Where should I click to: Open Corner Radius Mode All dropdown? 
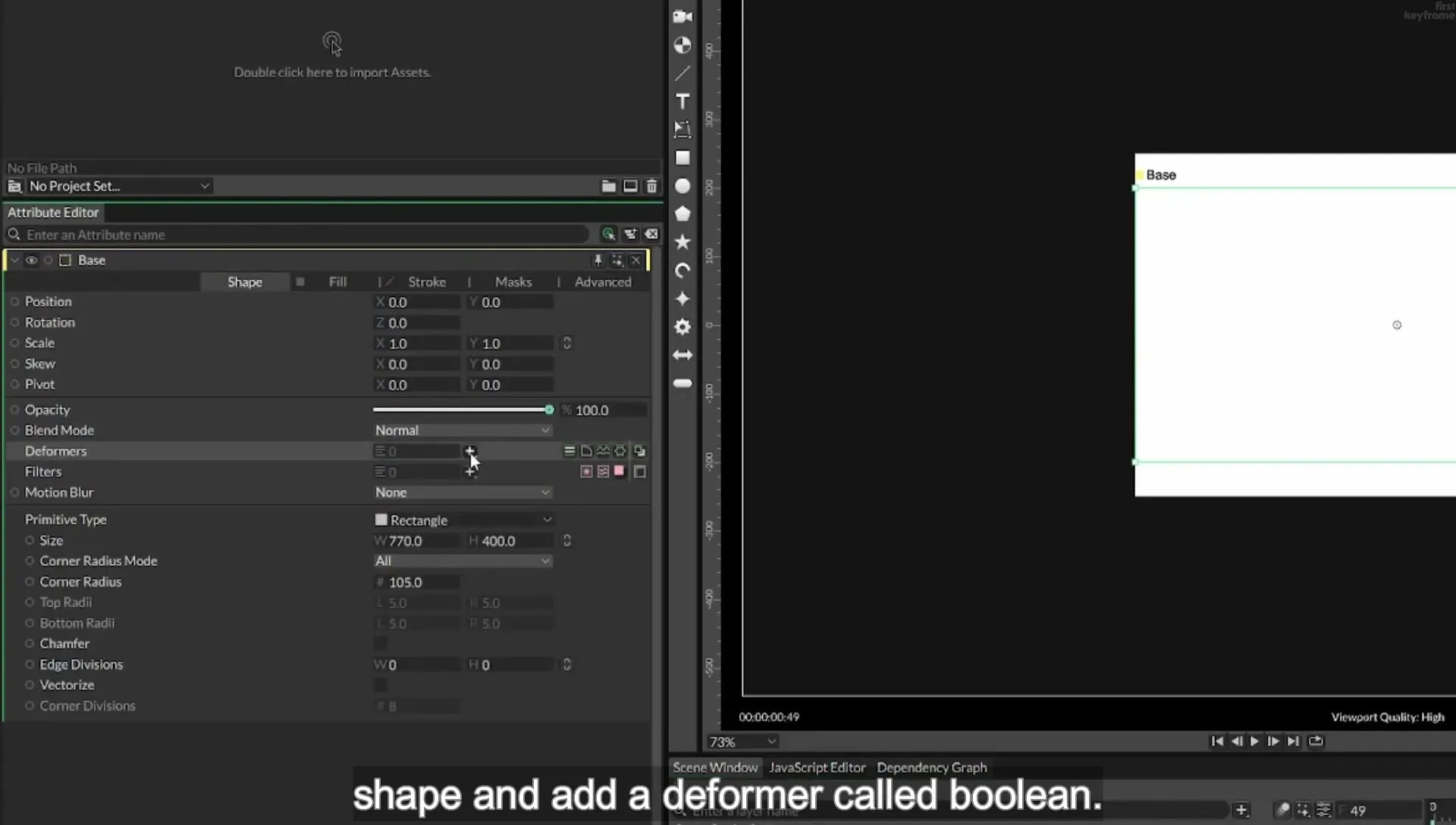463,561
